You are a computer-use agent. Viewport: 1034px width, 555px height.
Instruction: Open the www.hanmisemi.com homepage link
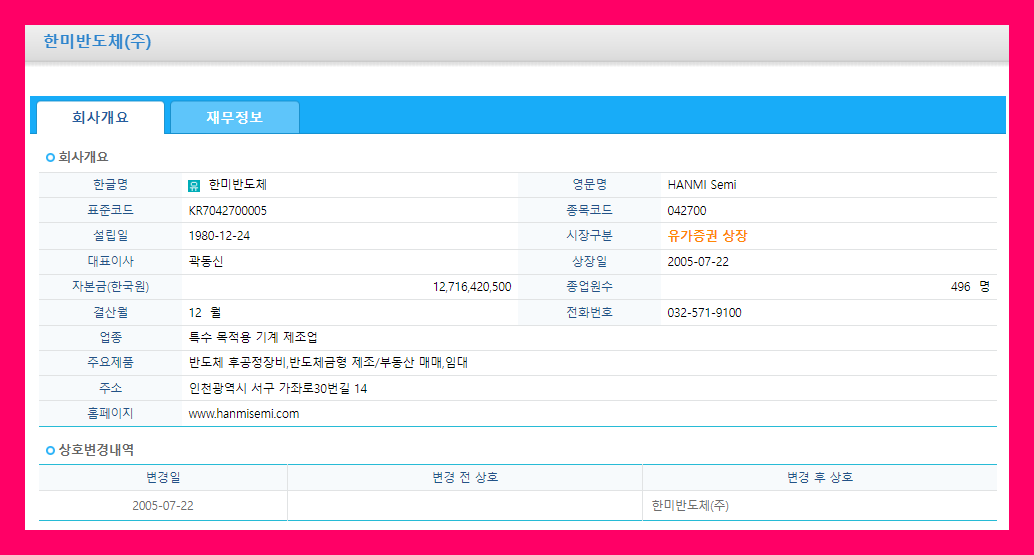coord(244,414)
